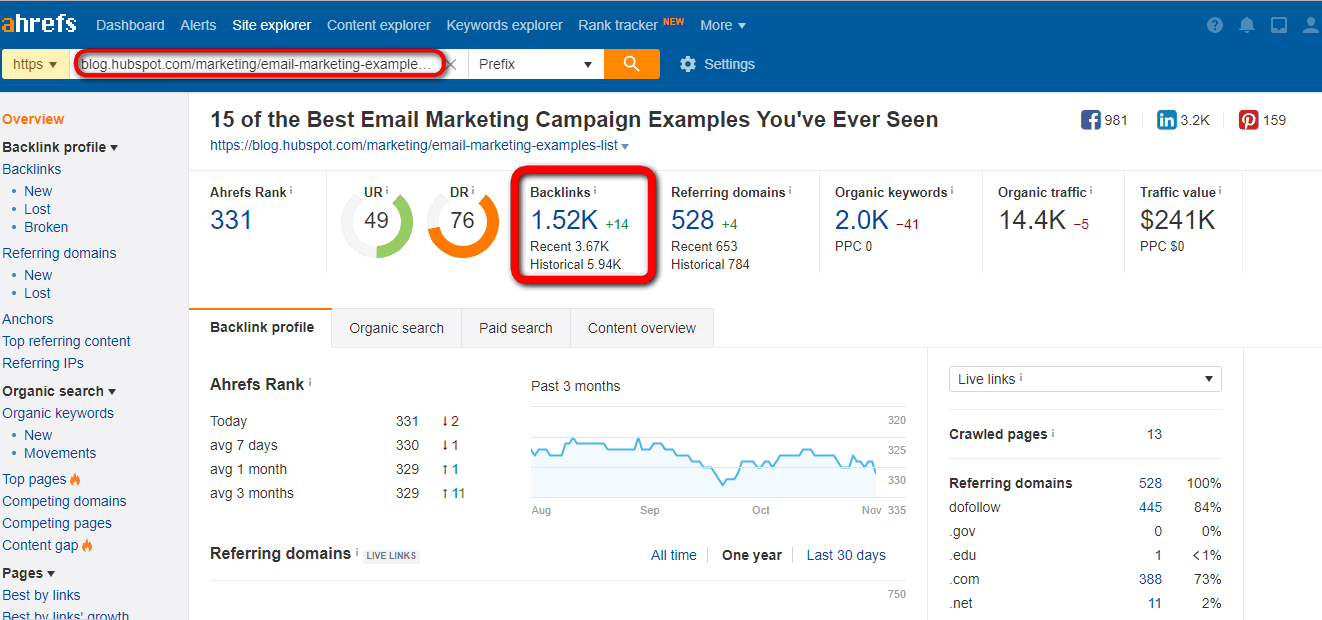Click the page URL link under the title
The height and width of the screenshot is (620, 1322).
[x=414, y=146]
